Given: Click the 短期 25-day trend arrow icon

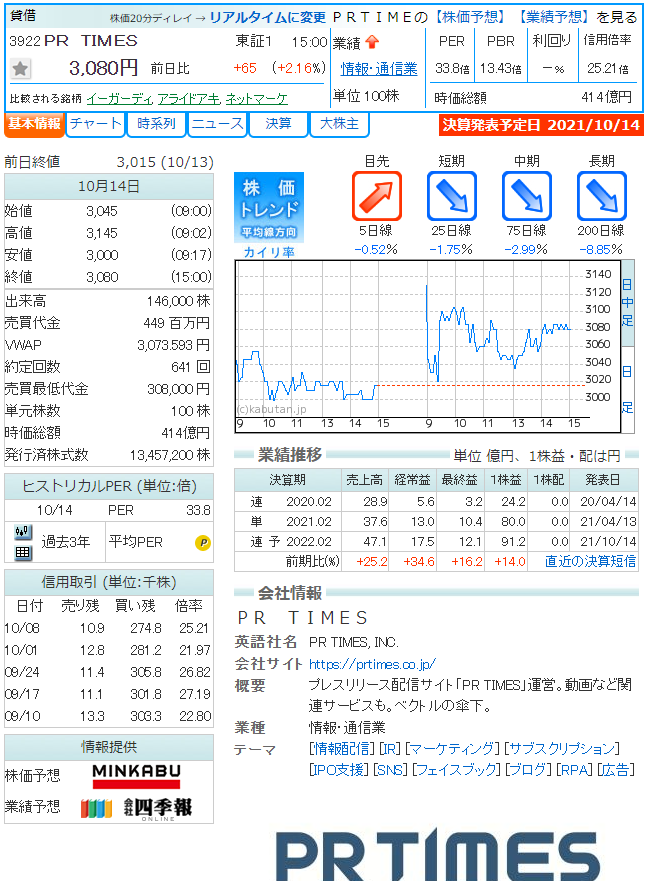Looking at the screenshot, I should click(x=451, y=196).
